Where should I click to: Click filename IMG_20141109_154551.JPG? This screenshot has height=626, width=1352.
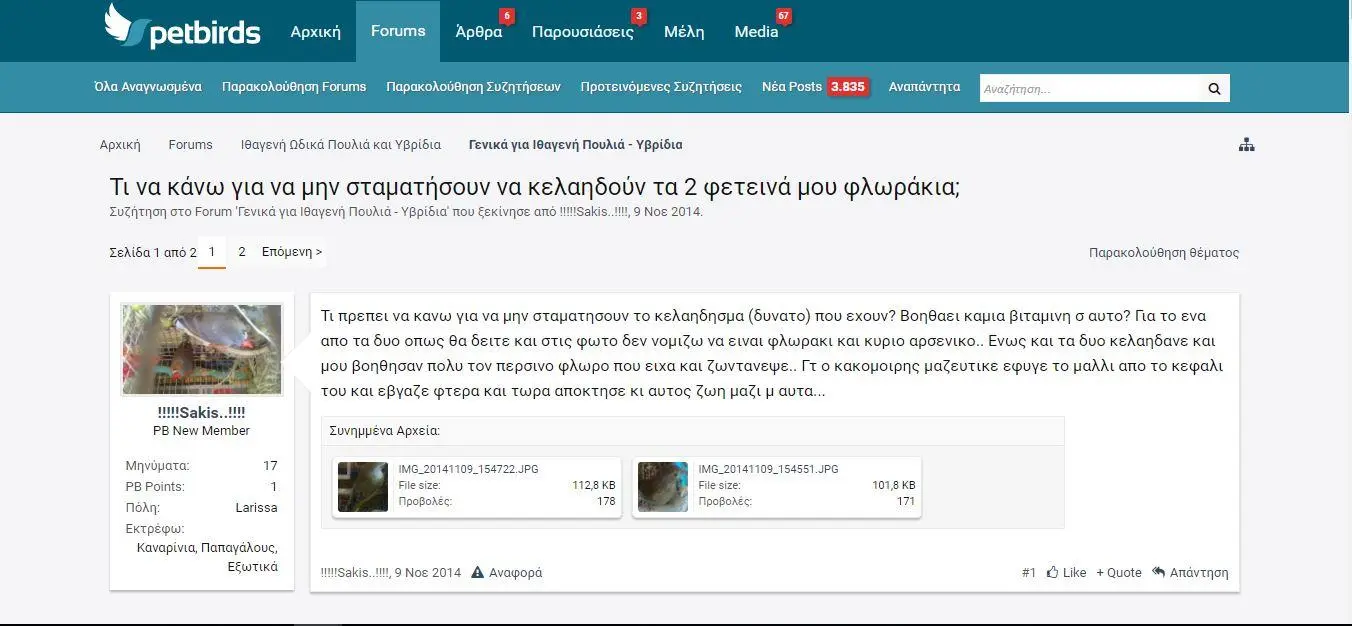[768, 469]
